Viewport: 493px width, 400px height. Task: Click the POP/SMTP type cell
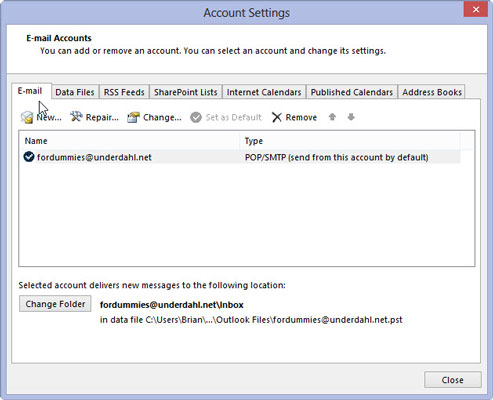[x=337, y=157]
